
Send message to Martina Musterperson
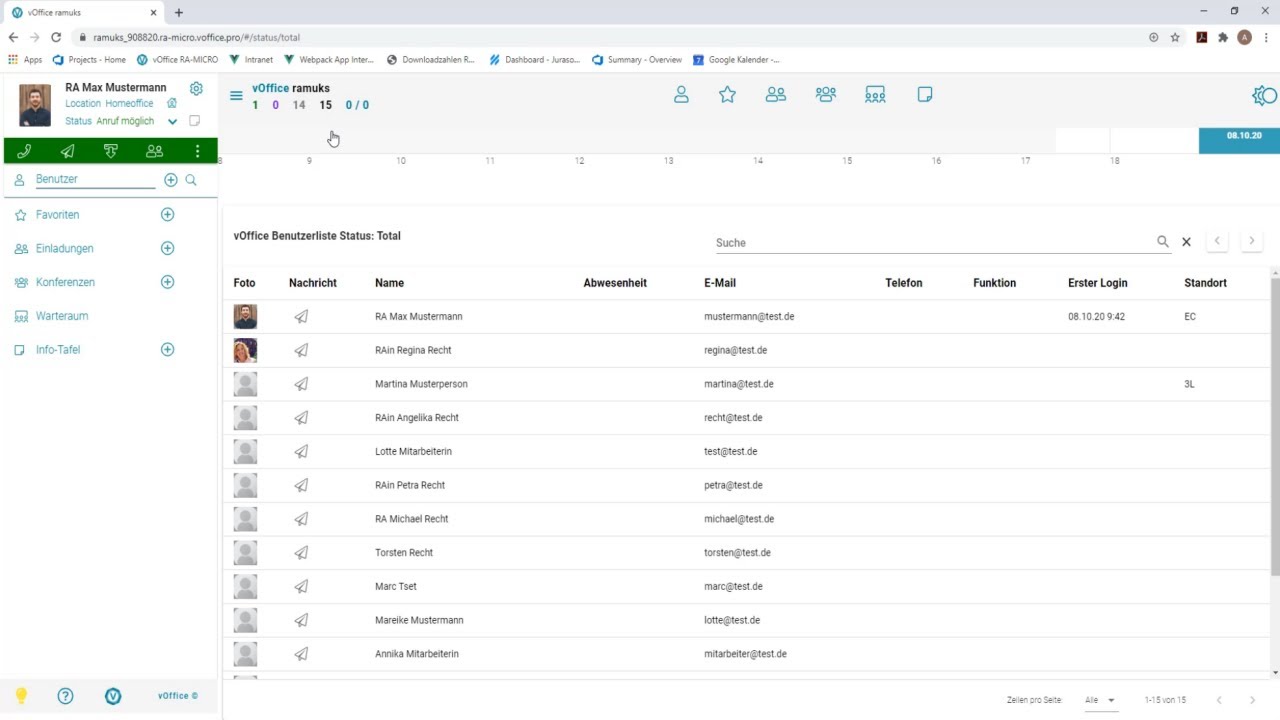[301, 384]
